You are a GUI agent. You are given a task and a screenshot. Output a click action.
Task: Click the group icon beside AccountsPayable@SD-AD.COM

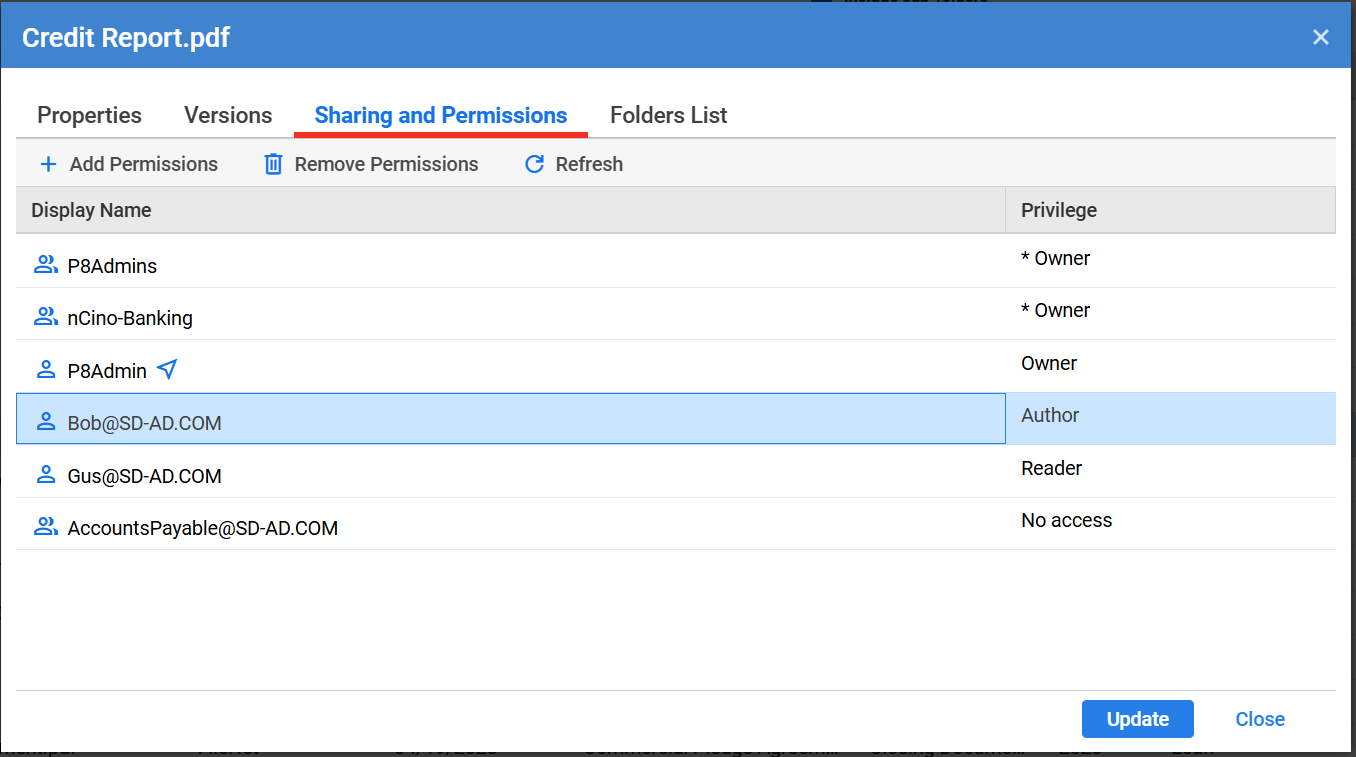coord(46,527)
